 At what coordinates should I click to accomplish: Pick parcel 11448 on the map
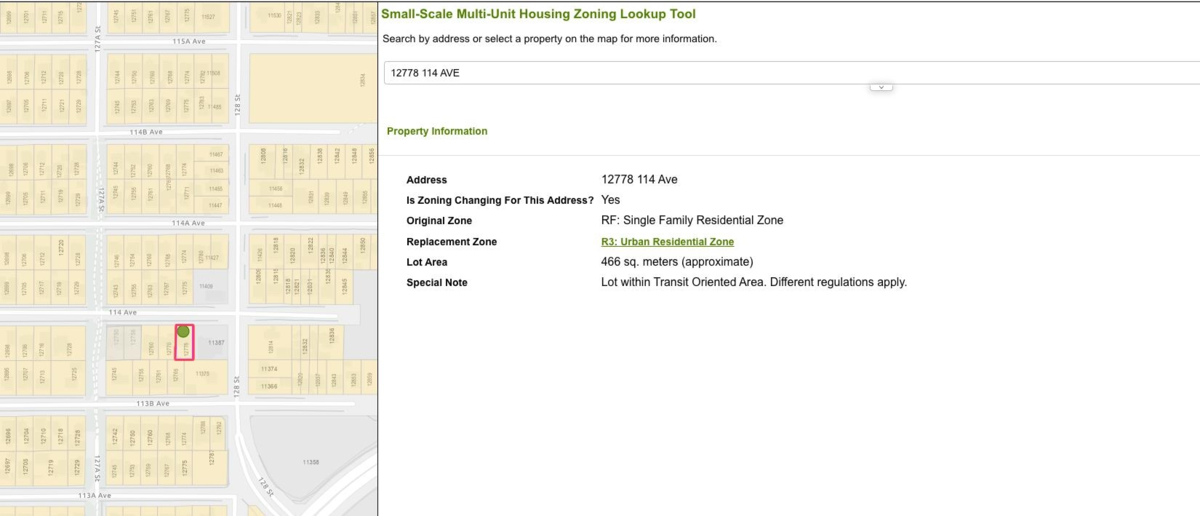275,205
